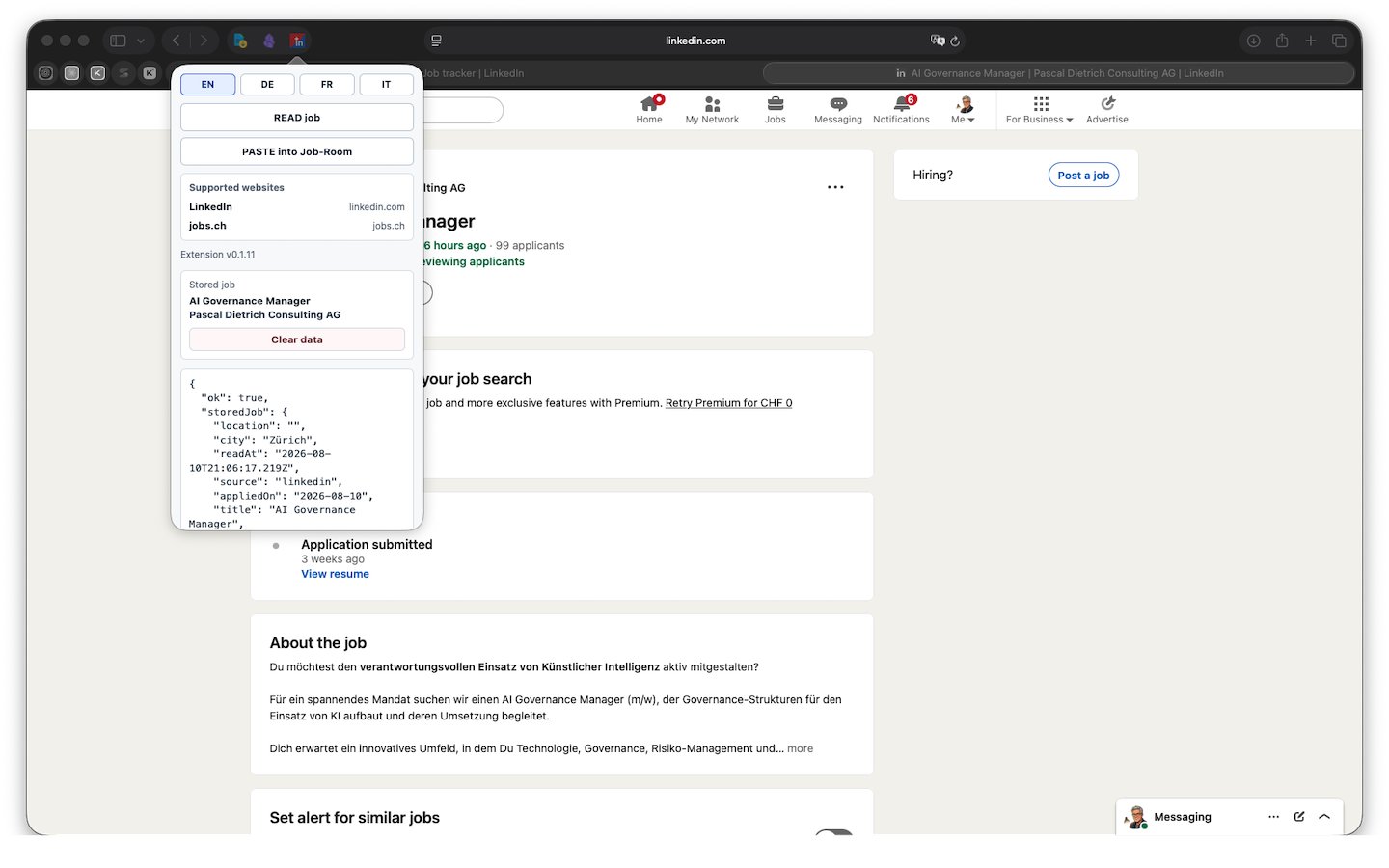
Task: Click compose message icon in Messaging bar
Action: coord(1299,816)
